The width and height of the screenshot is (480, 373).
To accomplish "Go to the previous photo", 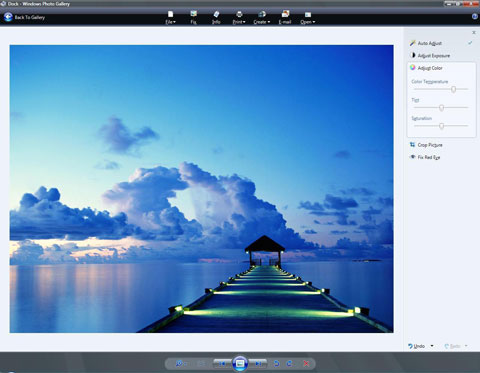I will coord(223,363).
